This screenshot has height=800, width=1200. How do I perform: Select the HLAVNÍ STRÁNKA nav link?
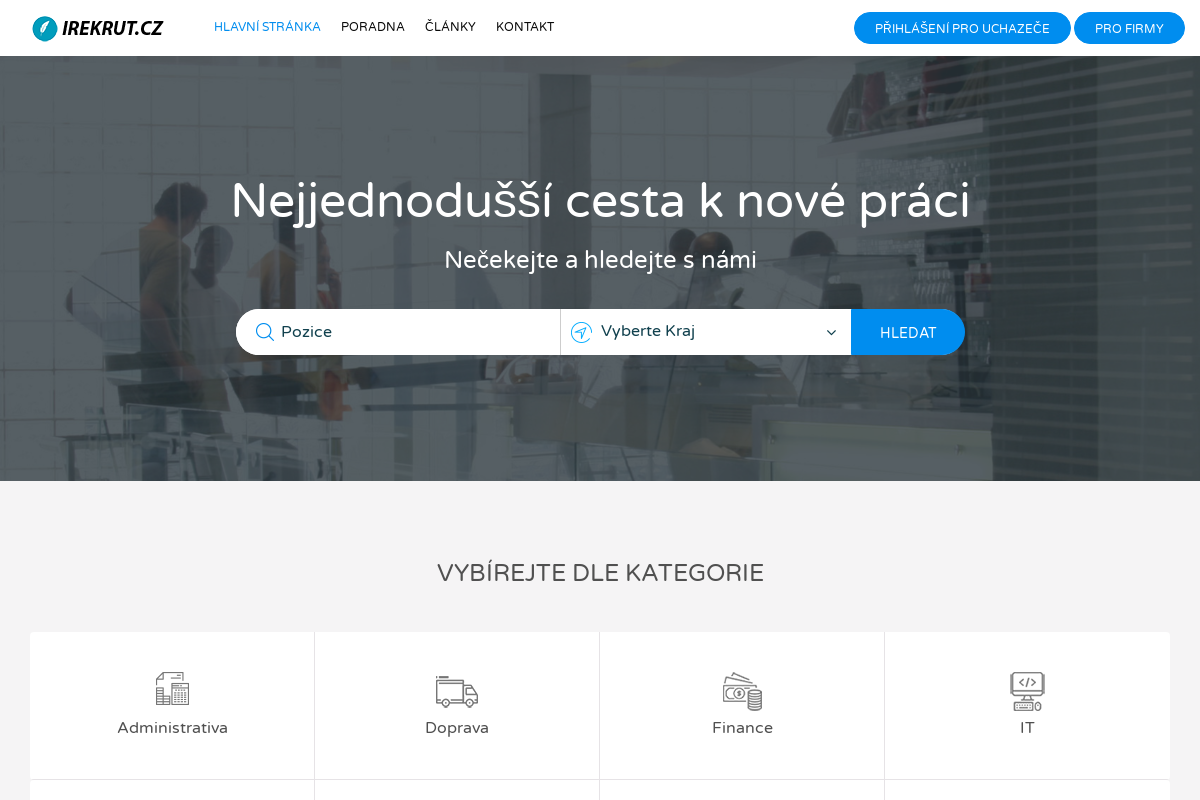tap(267, 27)
